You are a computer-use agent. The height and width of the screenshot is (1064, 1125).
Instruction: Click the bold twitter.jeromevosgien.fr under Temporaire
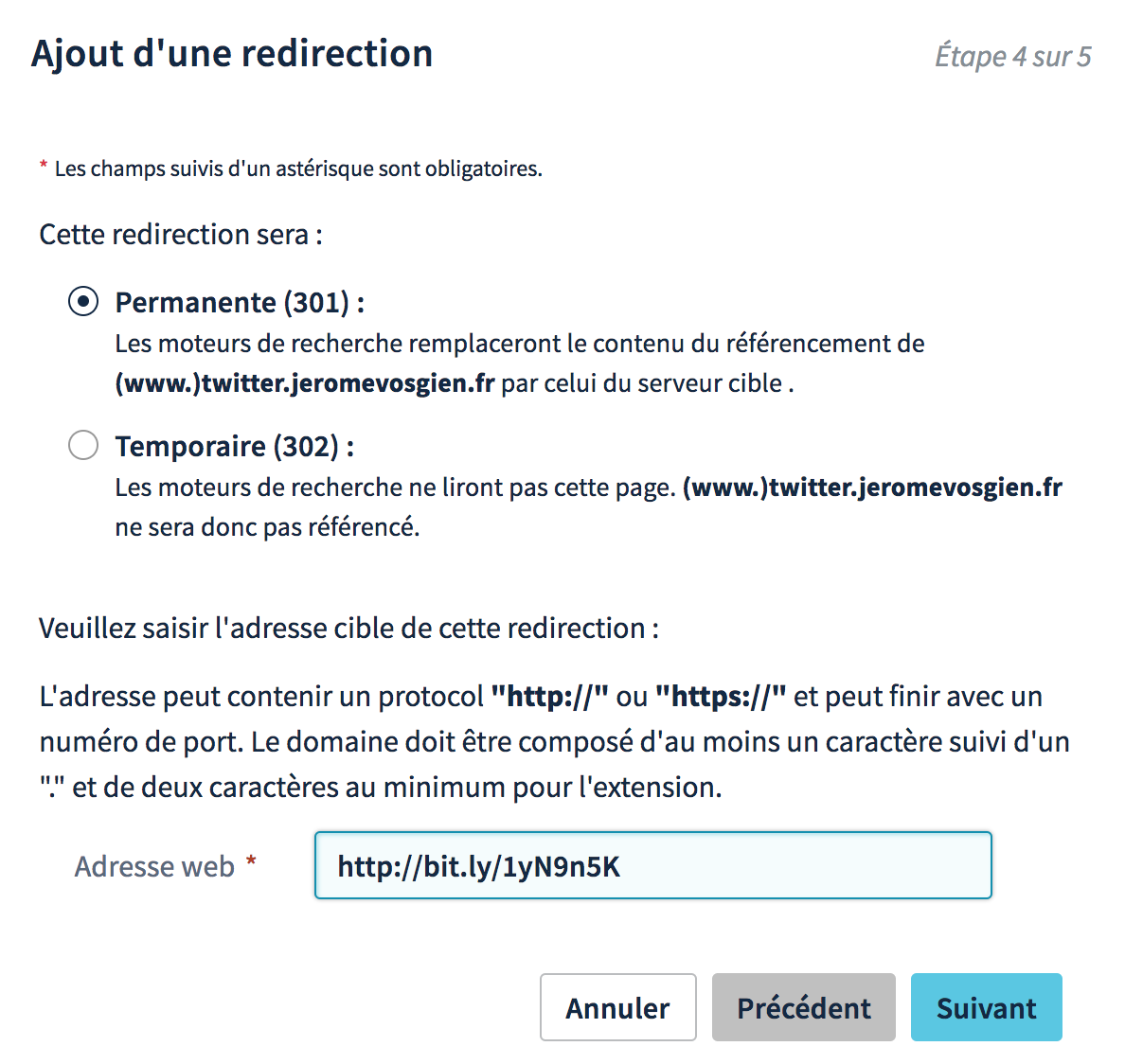(872, 488)
